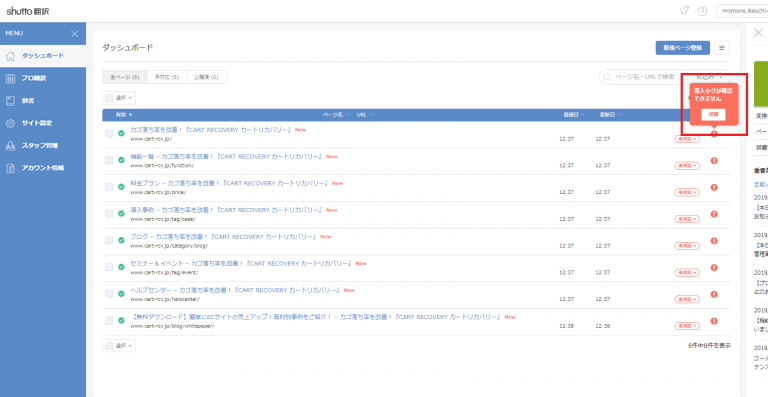Image resolution: width=768 pixels, height=397 pixels.
Task: Open the hamburger menu next to 新規ページ登録
Action: [722, 48]
